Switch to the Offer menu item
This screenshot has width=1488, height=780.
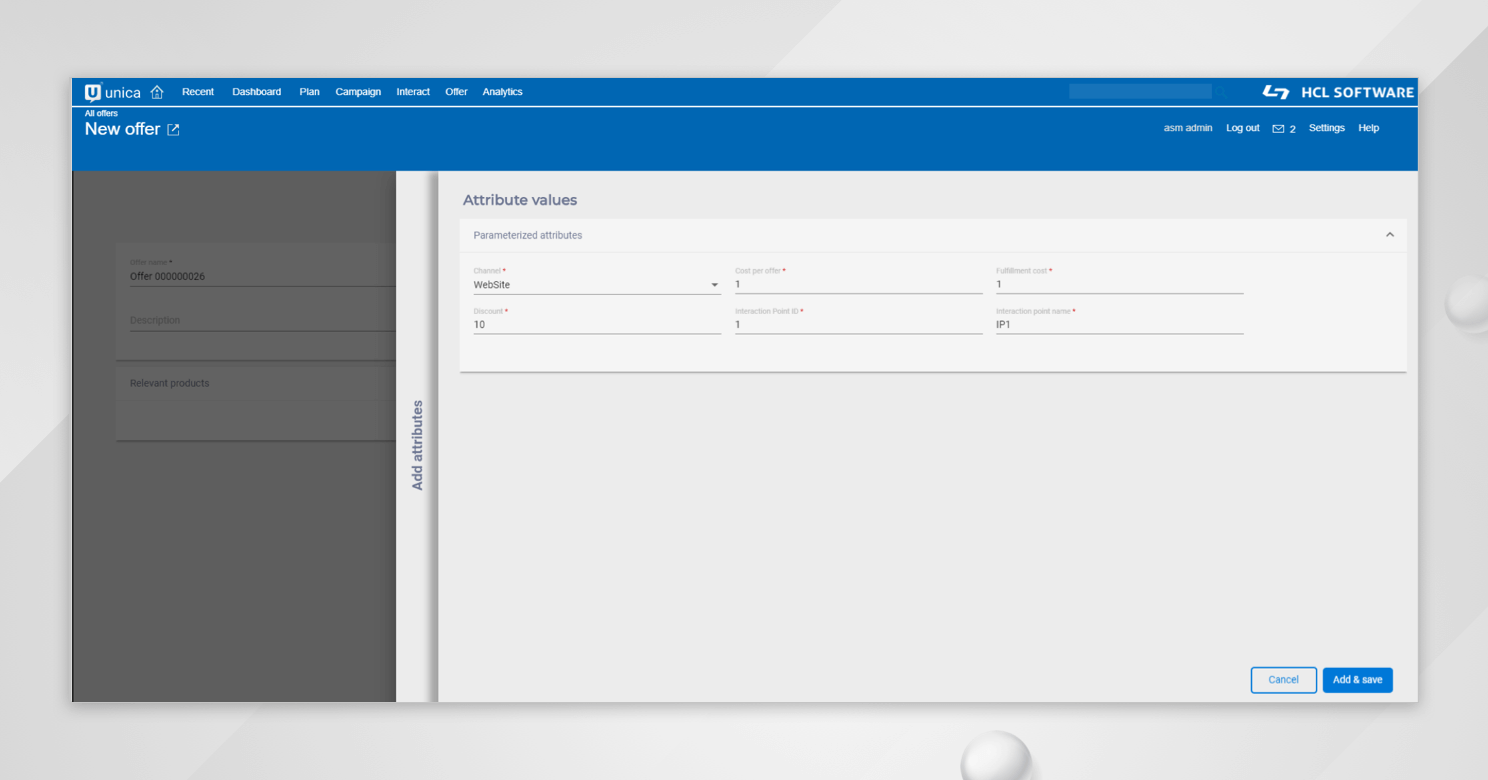click(456, 91)
